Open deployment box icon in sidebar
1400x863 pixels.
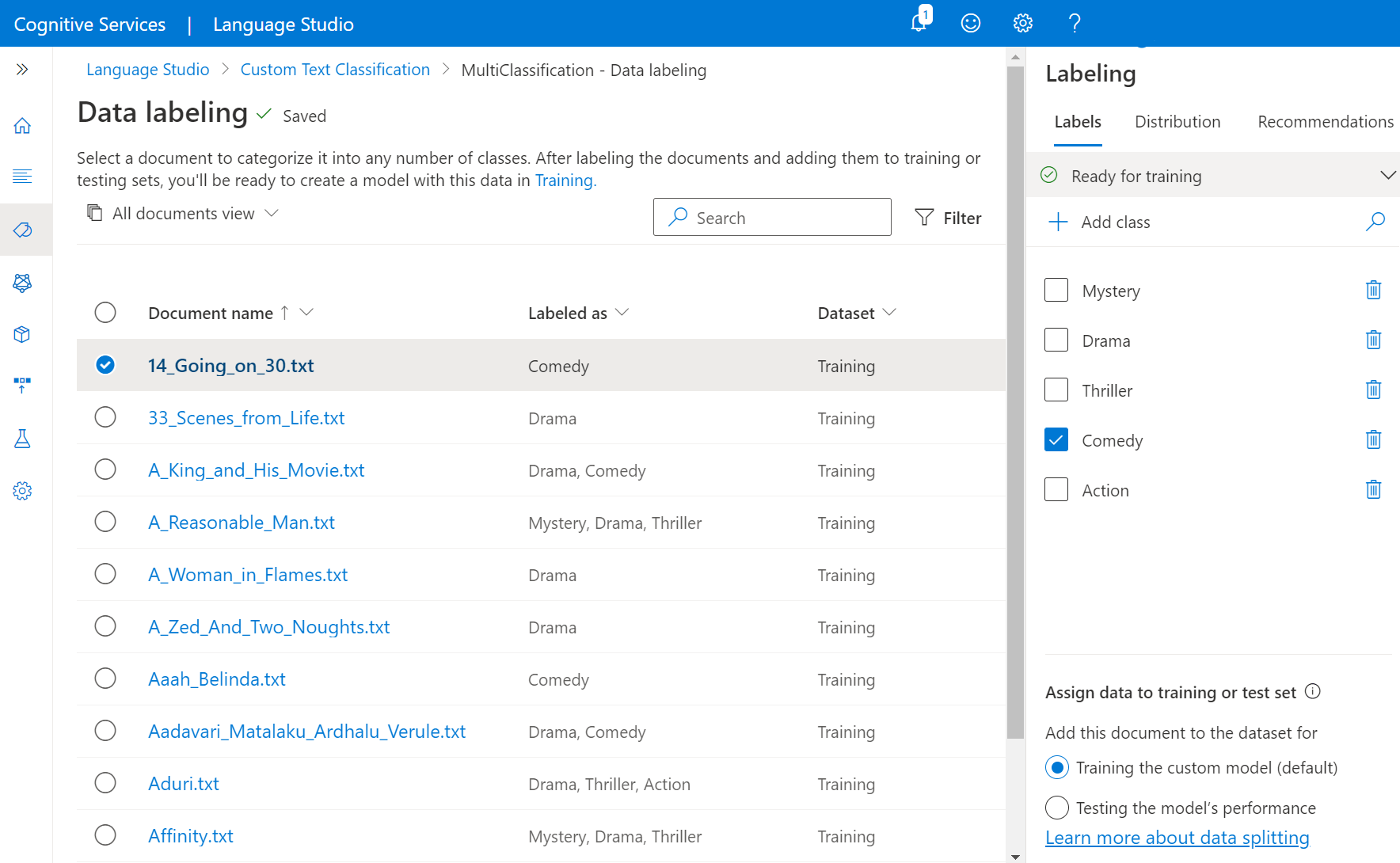(22, 334)
